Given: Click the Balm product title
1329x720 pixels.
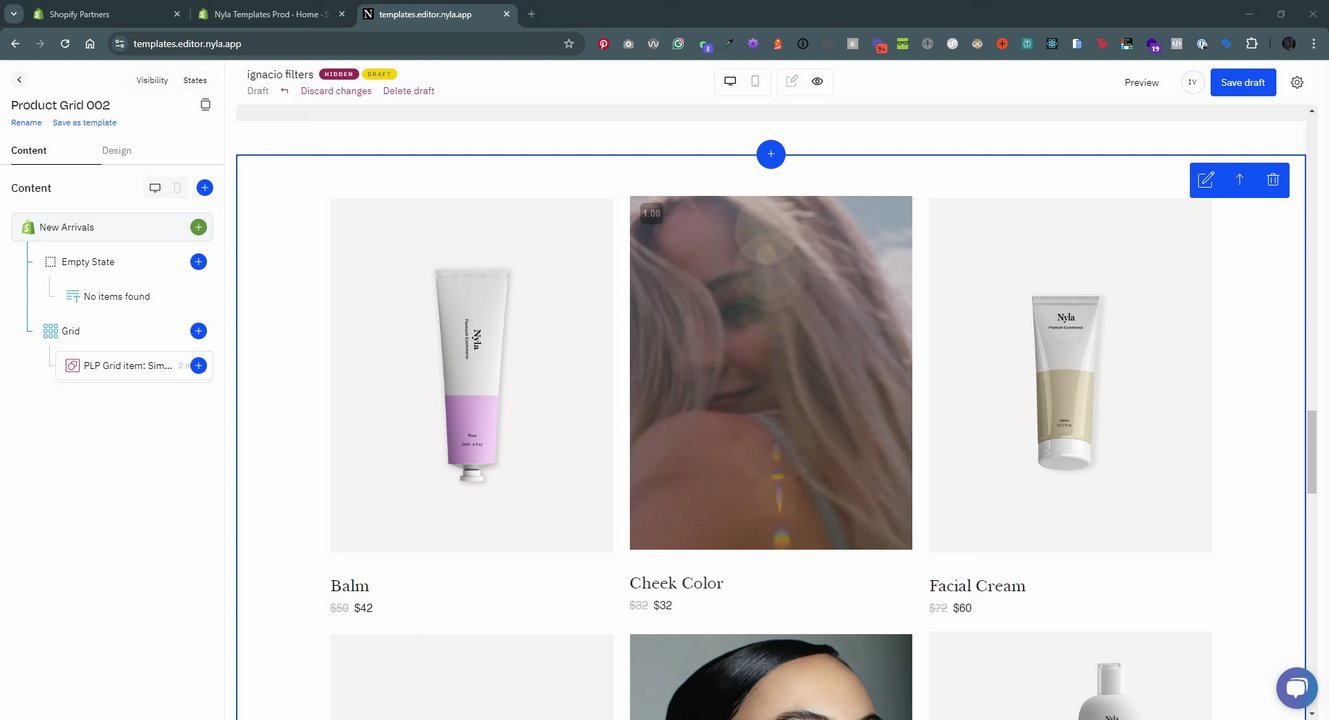Looking at the screenshot, I should [350, 586].
